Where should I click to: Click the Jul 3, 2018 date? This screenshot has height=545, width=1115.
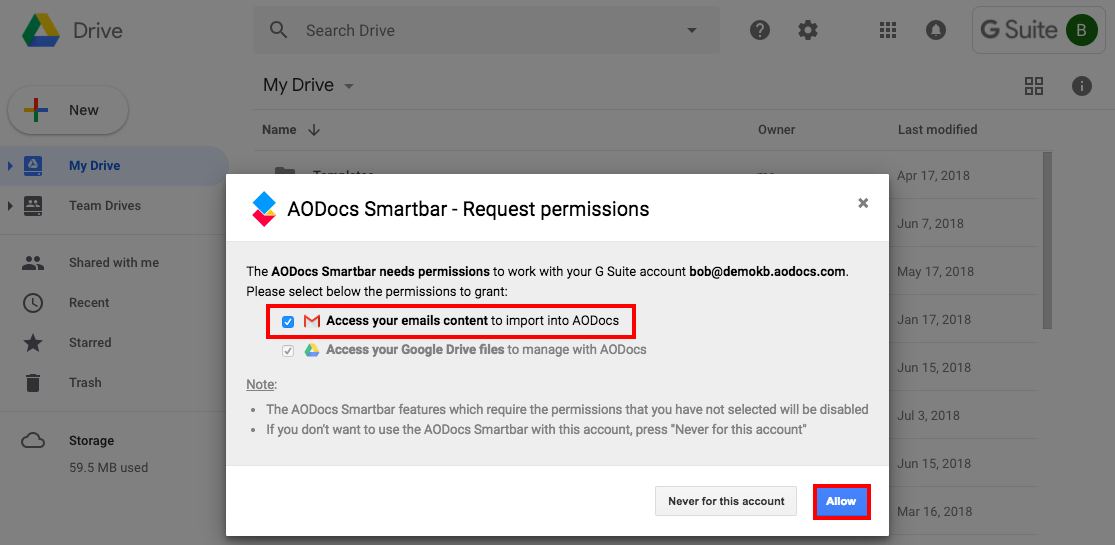tap(929, 416)
